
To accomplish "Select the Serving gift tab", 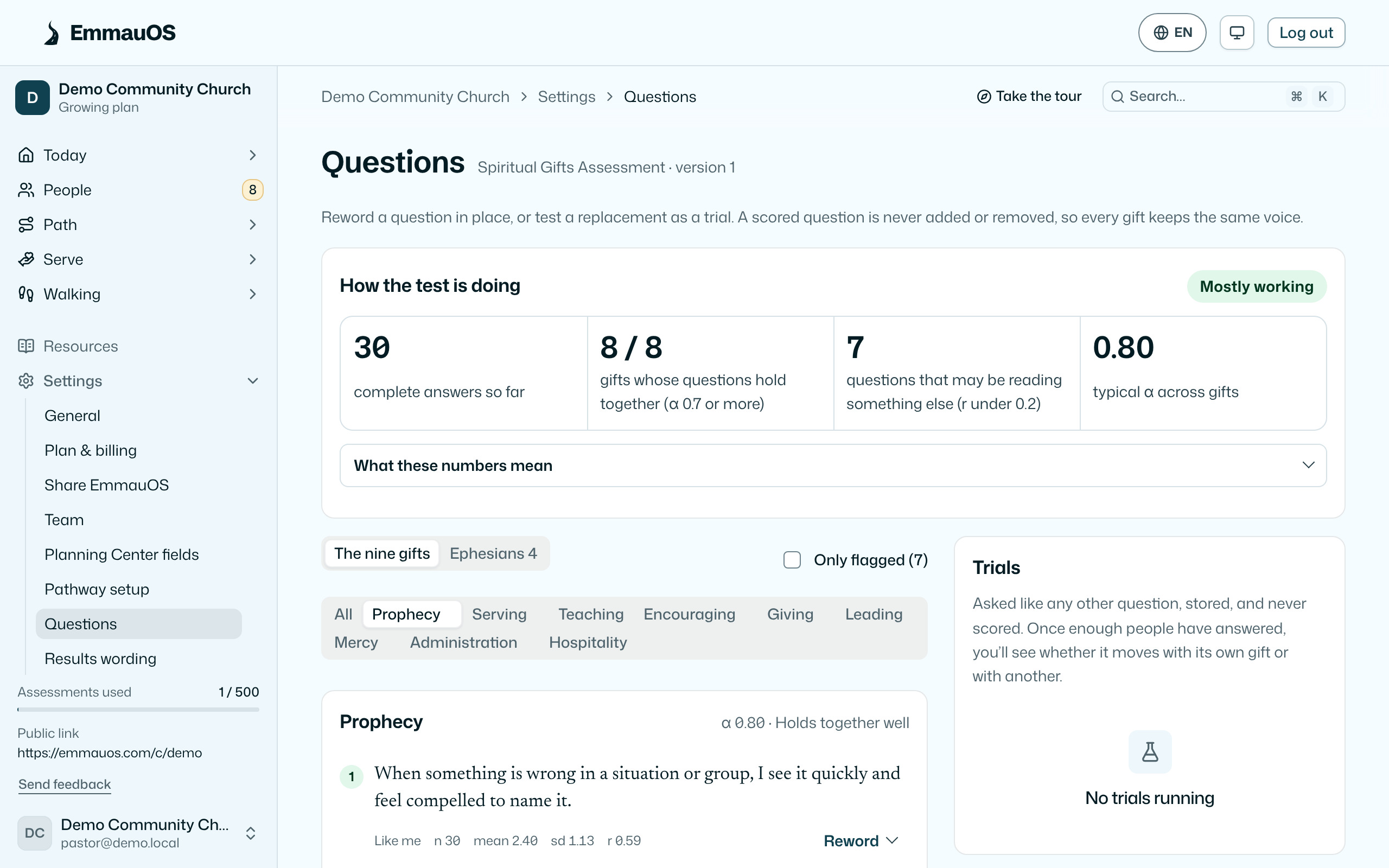I will pyautogui.click(x=499, y=614).
